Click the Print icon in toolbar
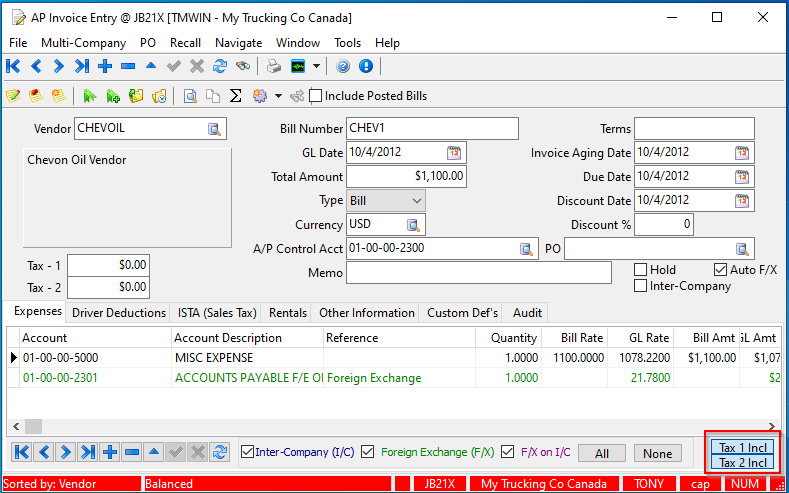Image resolution: width=789 pixels, height=493 pixels. [273, 67]
